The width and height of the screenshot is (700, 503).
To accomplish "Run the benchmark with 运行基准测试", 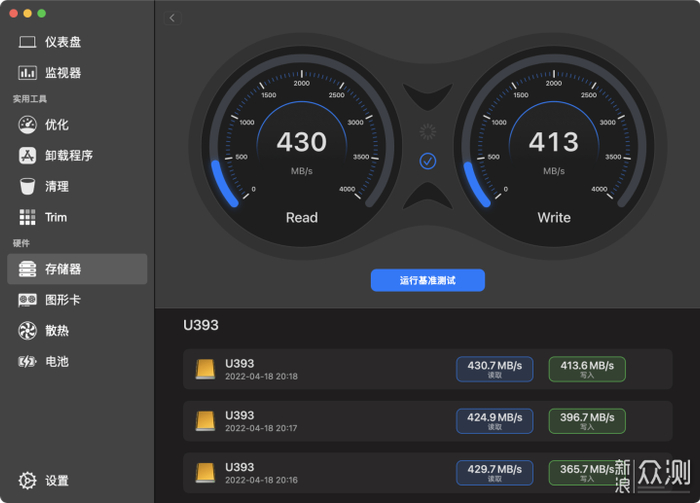I will pyautogui.click(x=428, y=280).
